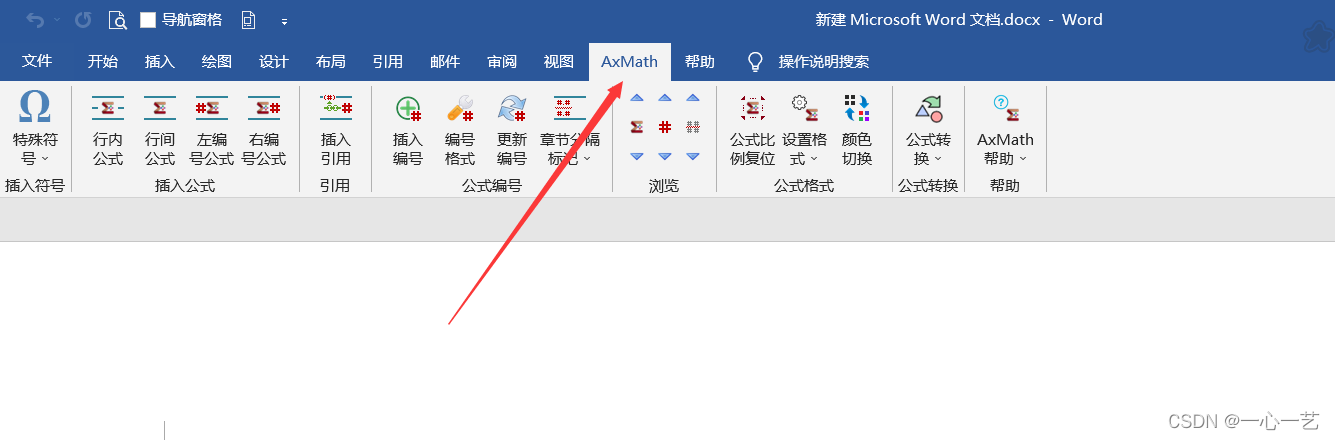1335x440 pixels.
Task: Open the AxMath 帮助 help dropdown
Action: [x=1005, y=129]
